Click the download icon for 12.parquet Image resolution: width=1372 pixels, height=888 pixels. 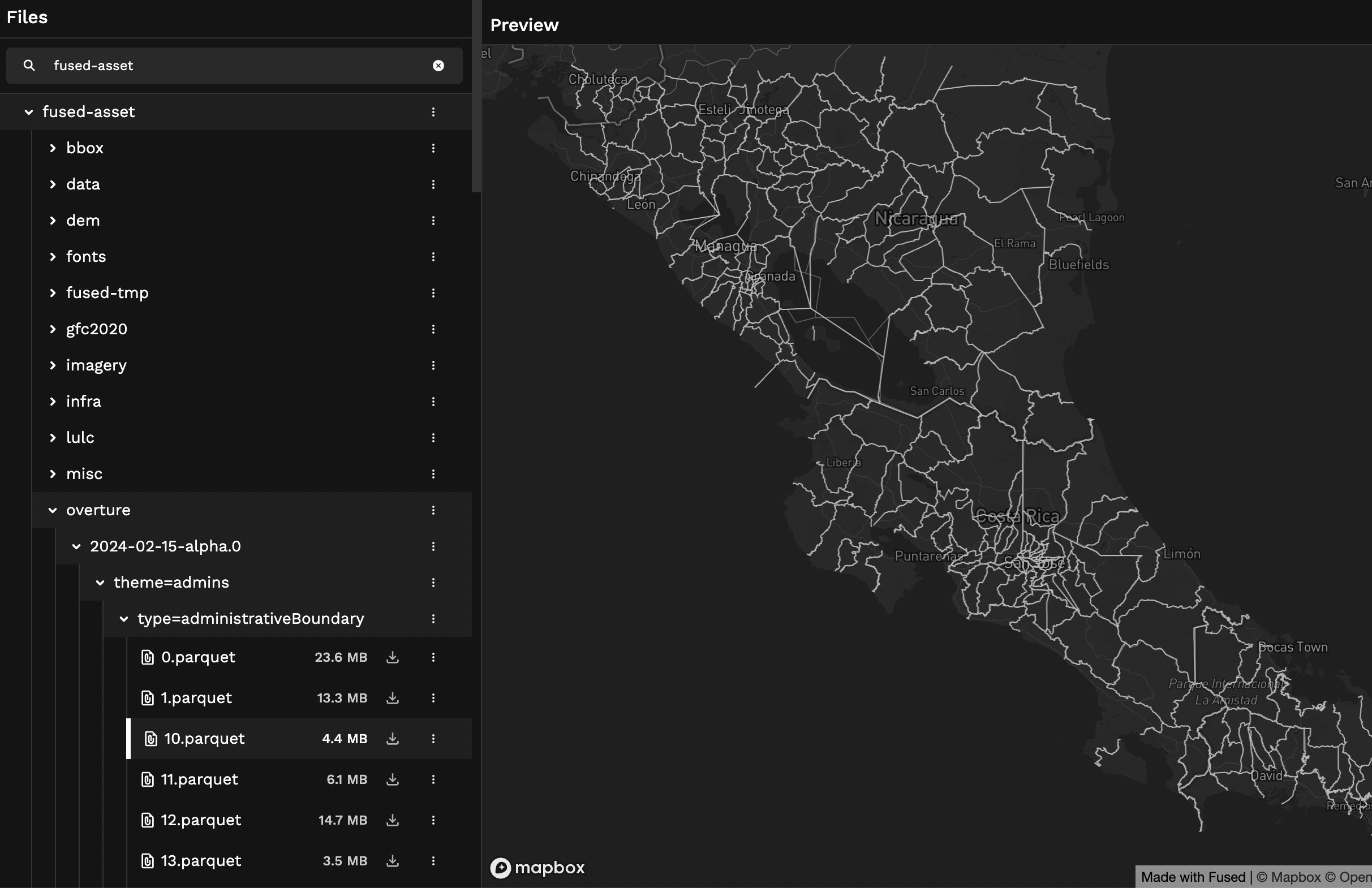coord(393,820)
